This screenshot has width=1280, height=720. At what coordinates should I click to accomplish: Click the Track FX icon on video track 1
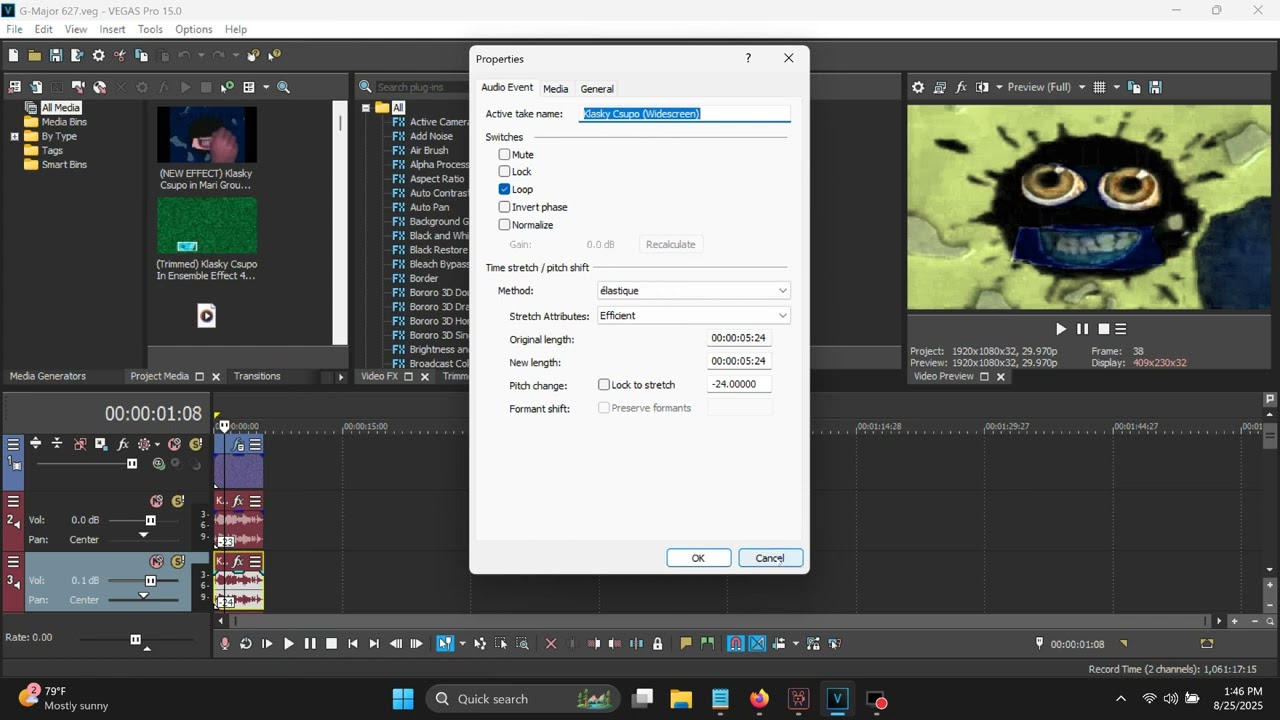123,444
